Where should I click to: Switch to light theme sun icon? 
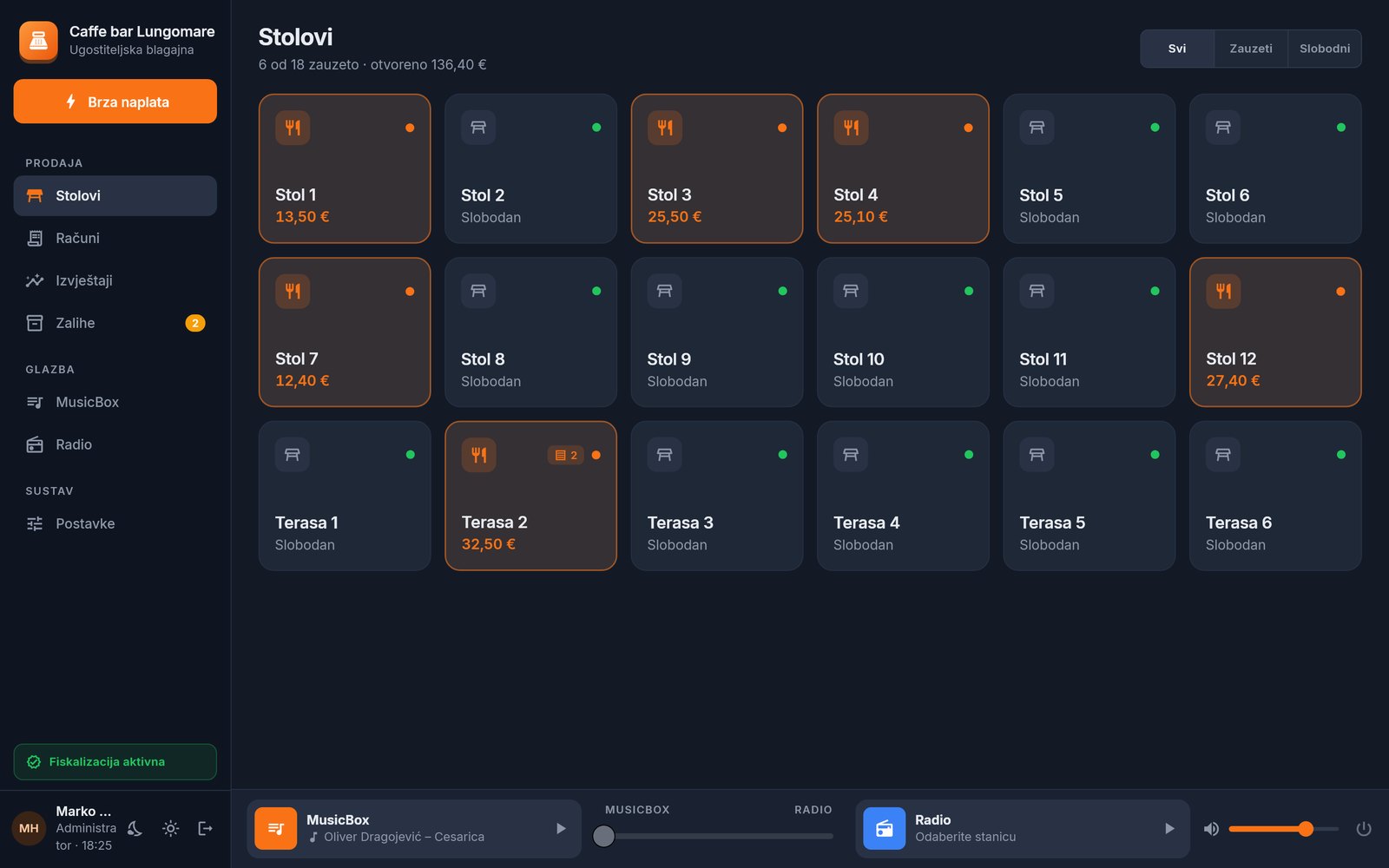click(x=170, y=828)
